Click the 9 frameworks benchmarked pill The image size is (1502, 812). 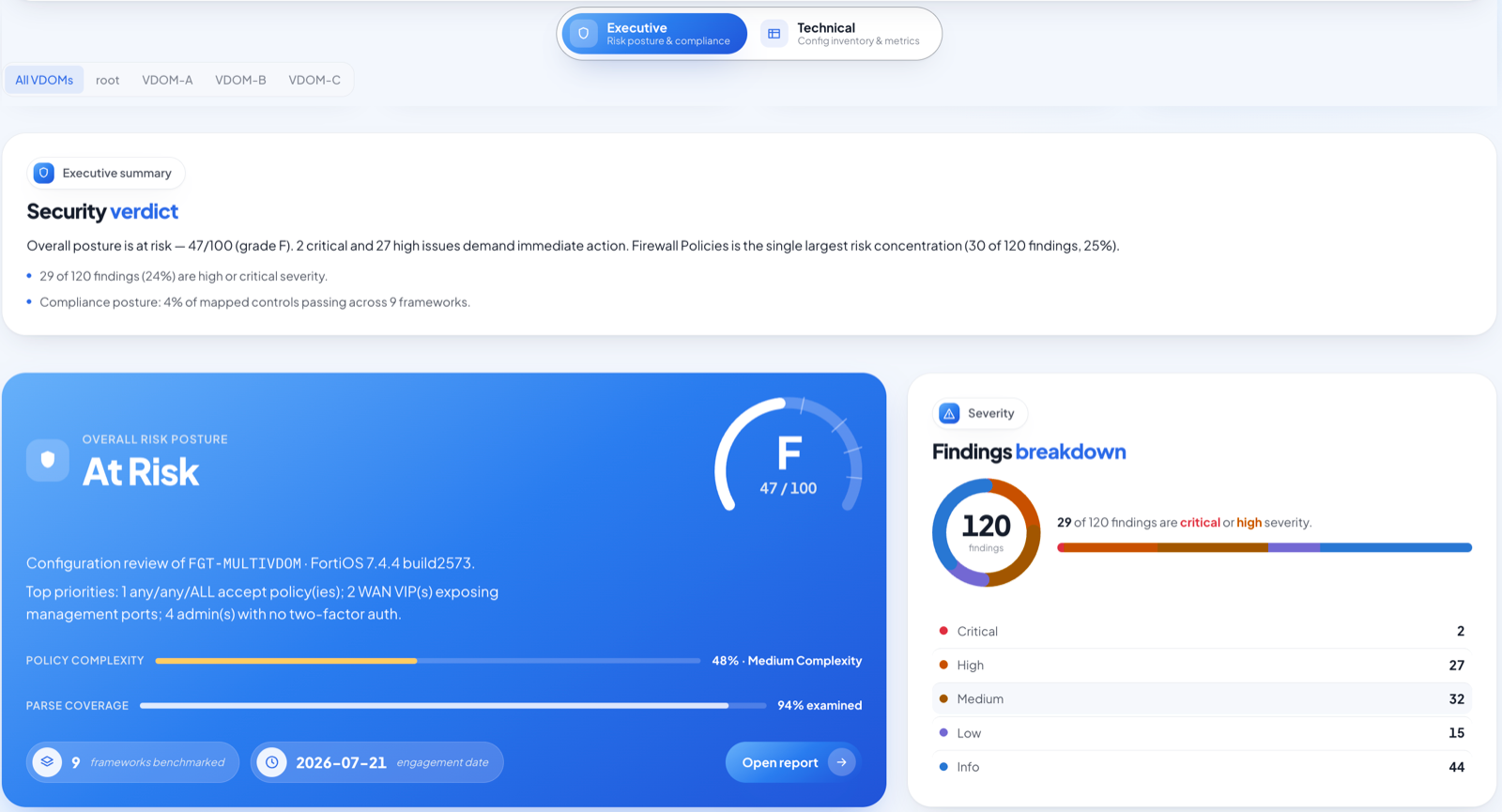(132, 762)
